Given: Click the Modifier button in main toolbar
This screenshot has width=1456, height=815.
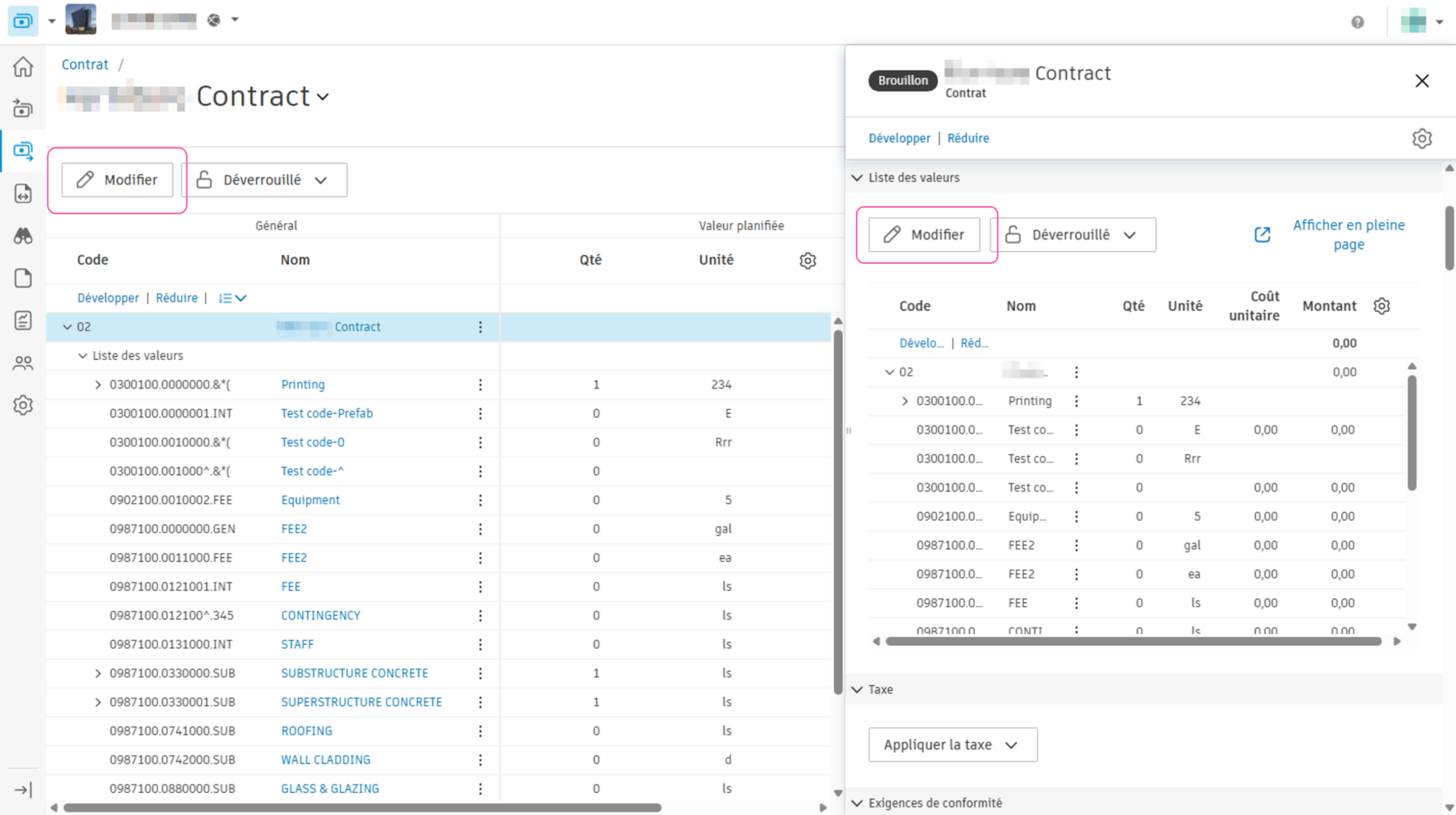Looking at the screenshot, I should (117, 180).
